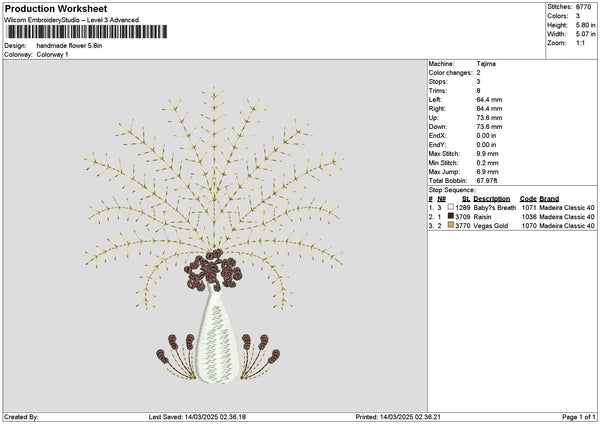
Task: Click the Vegas Gold color swatch
Action: (451, 226)
